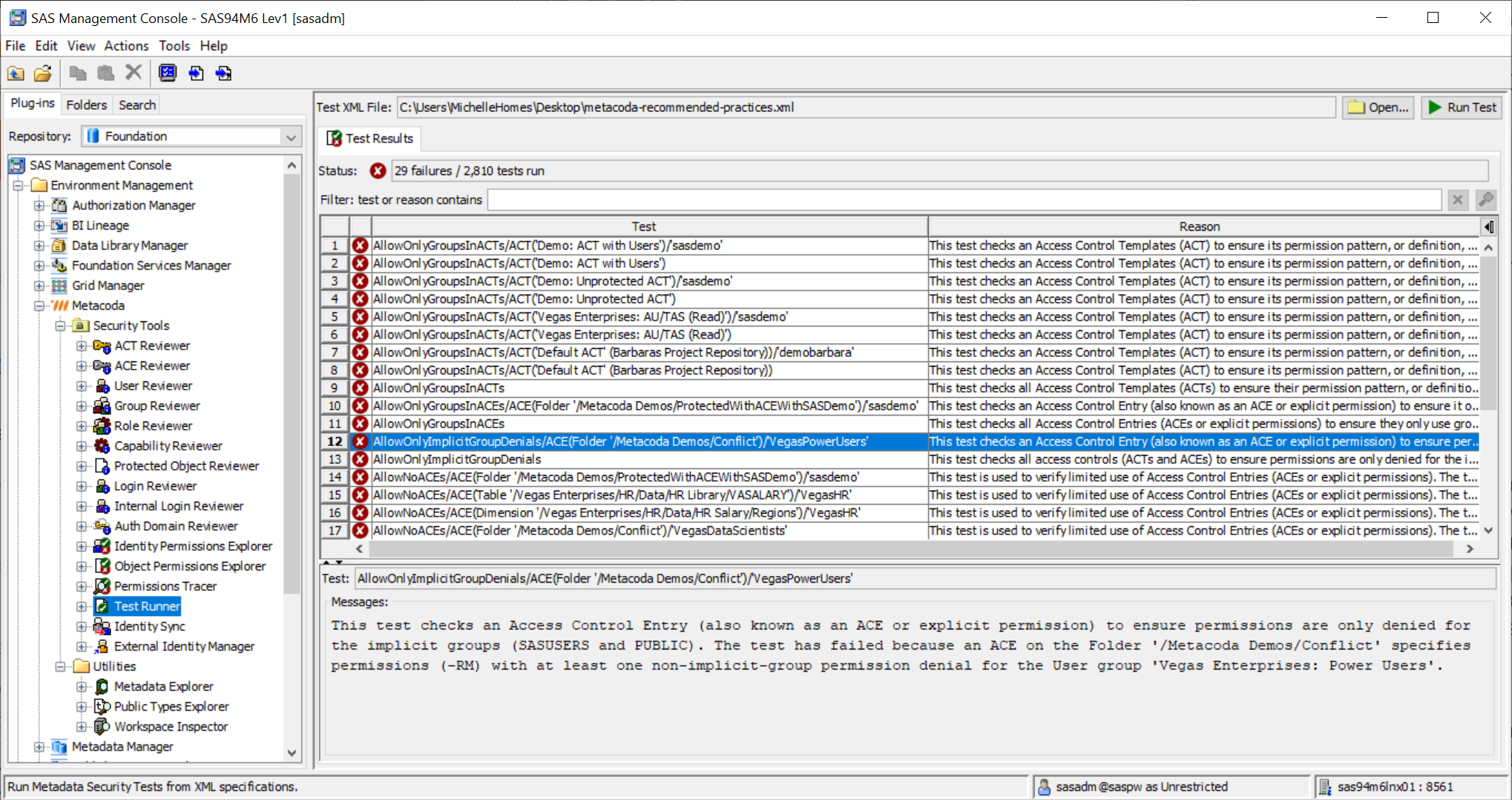The width and height of the screenshot is (1512, 800).
Task: Open the Tools menu
Action: coord(174,46)
